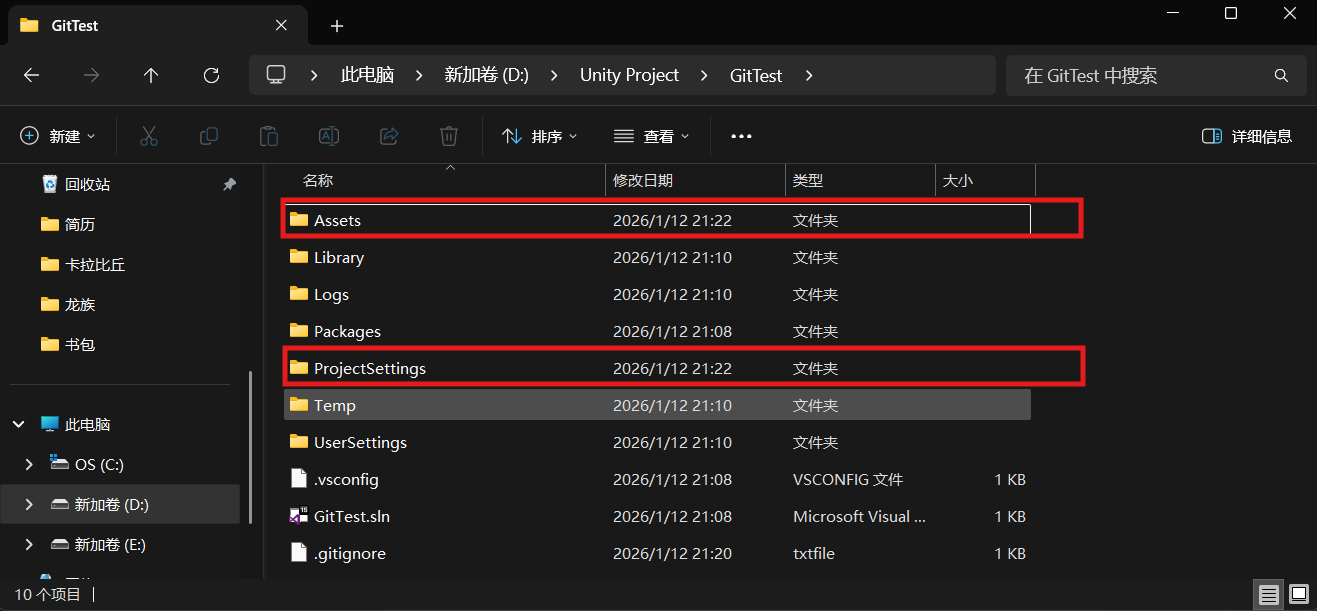
Task: Expand chevron after GitTest in address bar
Action: coord(809,75)
